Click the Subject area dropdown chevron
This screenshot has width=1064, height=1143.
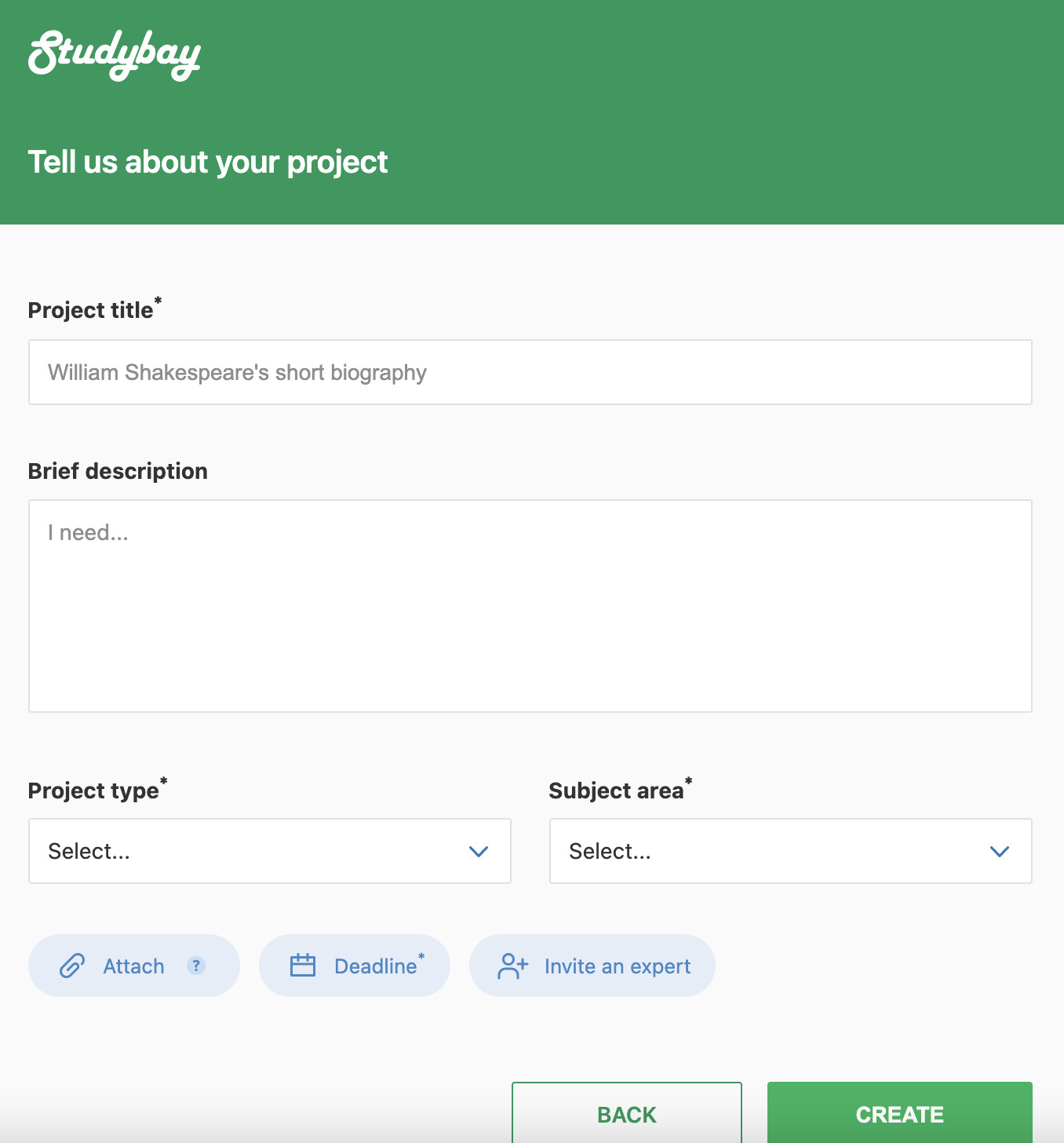pos(999,852)
